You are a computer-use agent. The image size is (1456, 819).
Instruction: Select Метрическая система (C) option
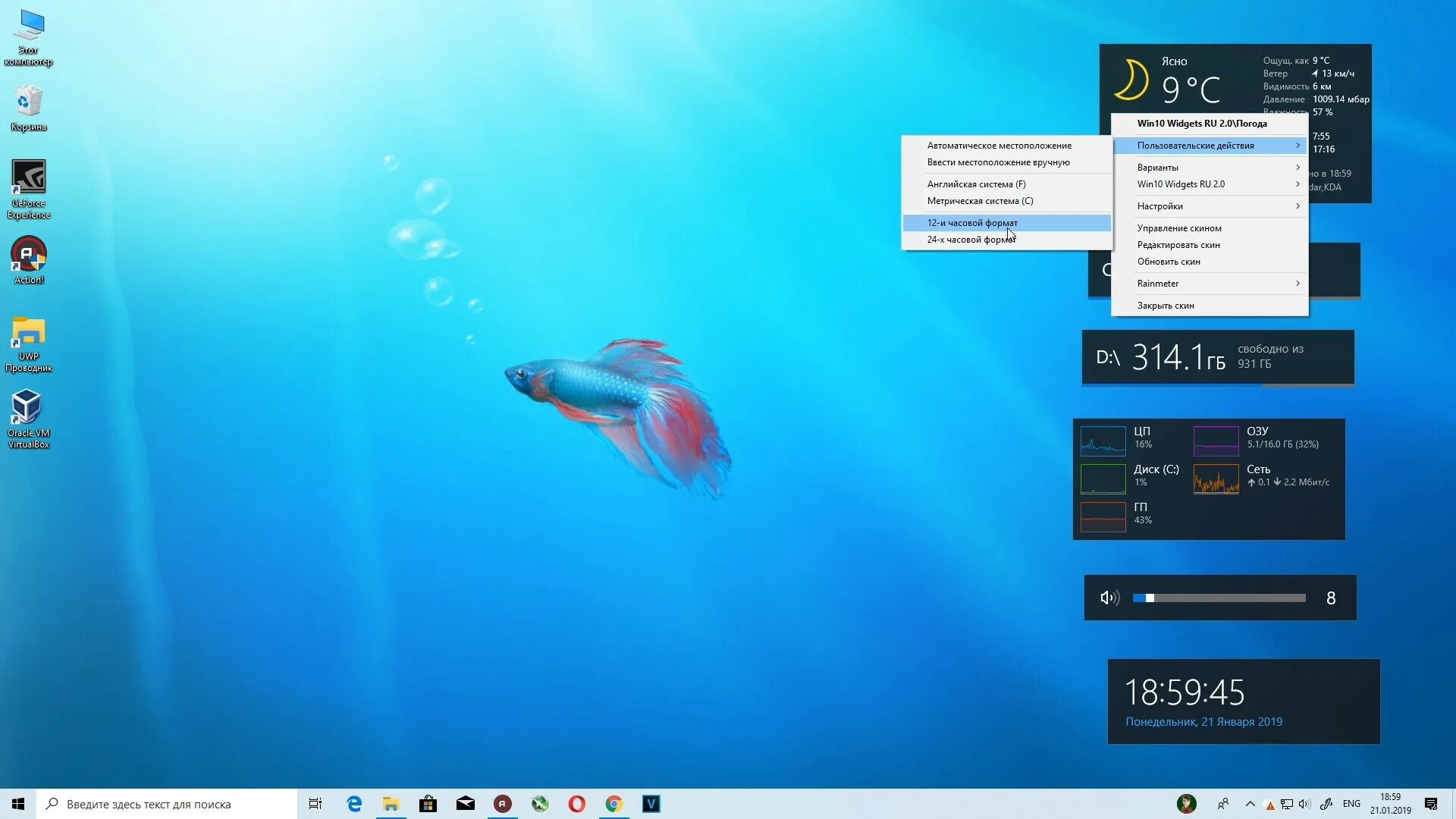980,201
